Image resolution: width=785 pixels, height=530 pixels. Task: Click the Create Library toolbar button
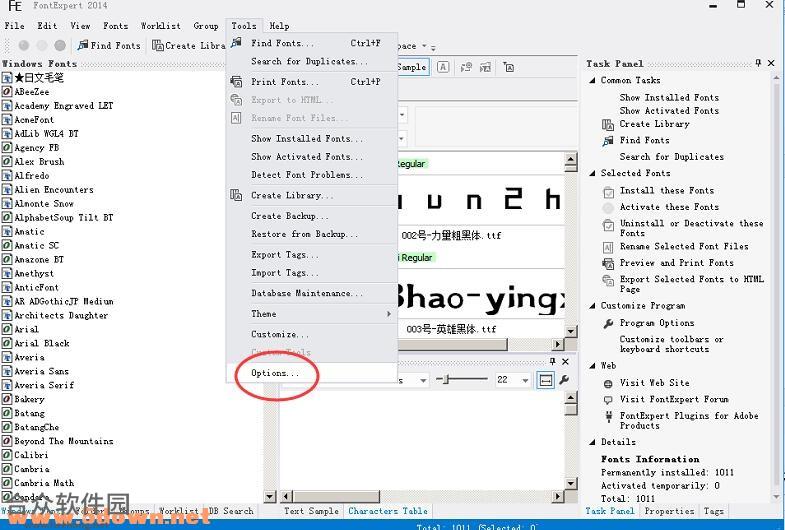189,46
